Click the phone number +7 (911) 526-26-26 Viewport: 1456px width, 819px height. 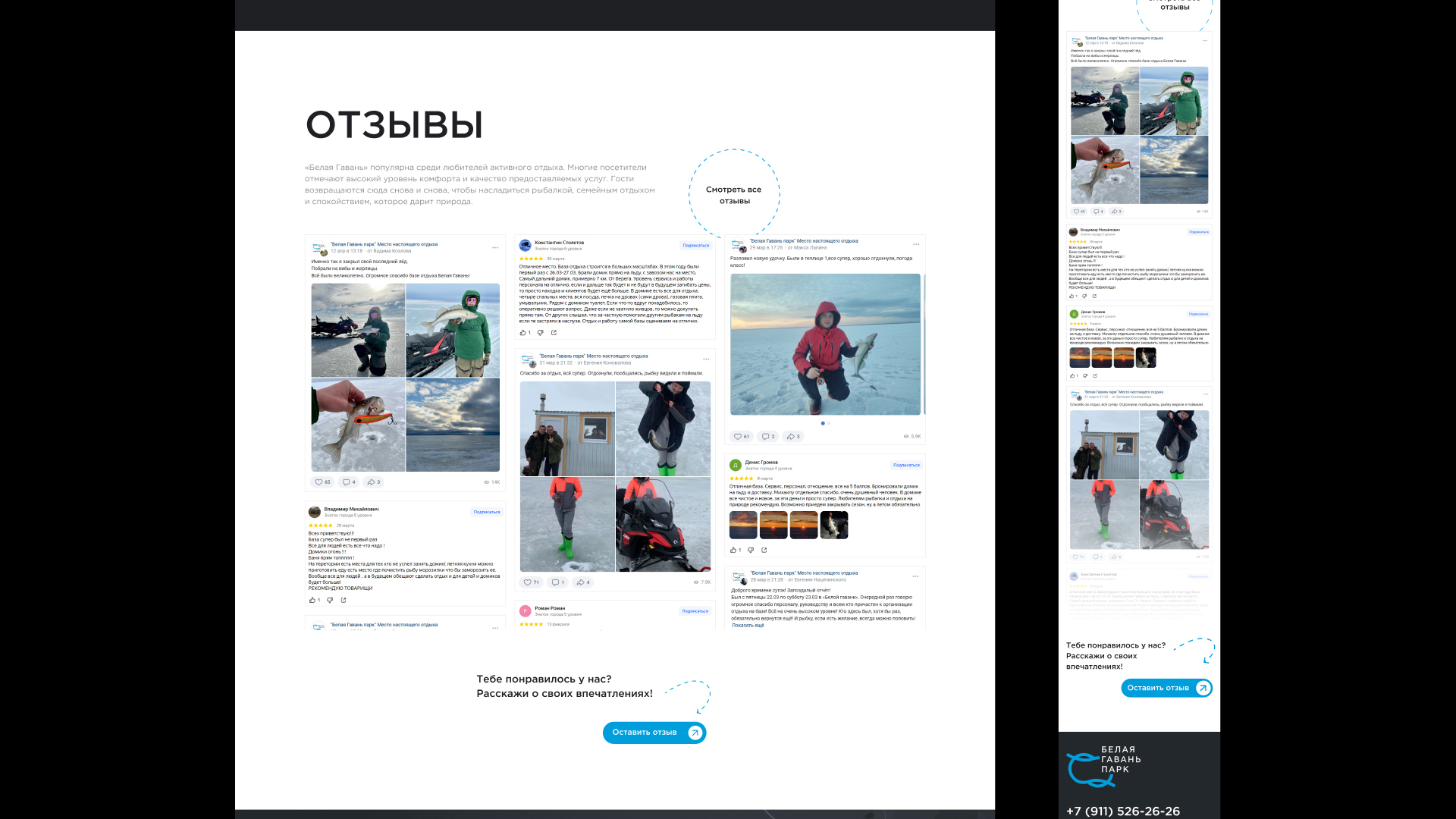pos(1122,811)
